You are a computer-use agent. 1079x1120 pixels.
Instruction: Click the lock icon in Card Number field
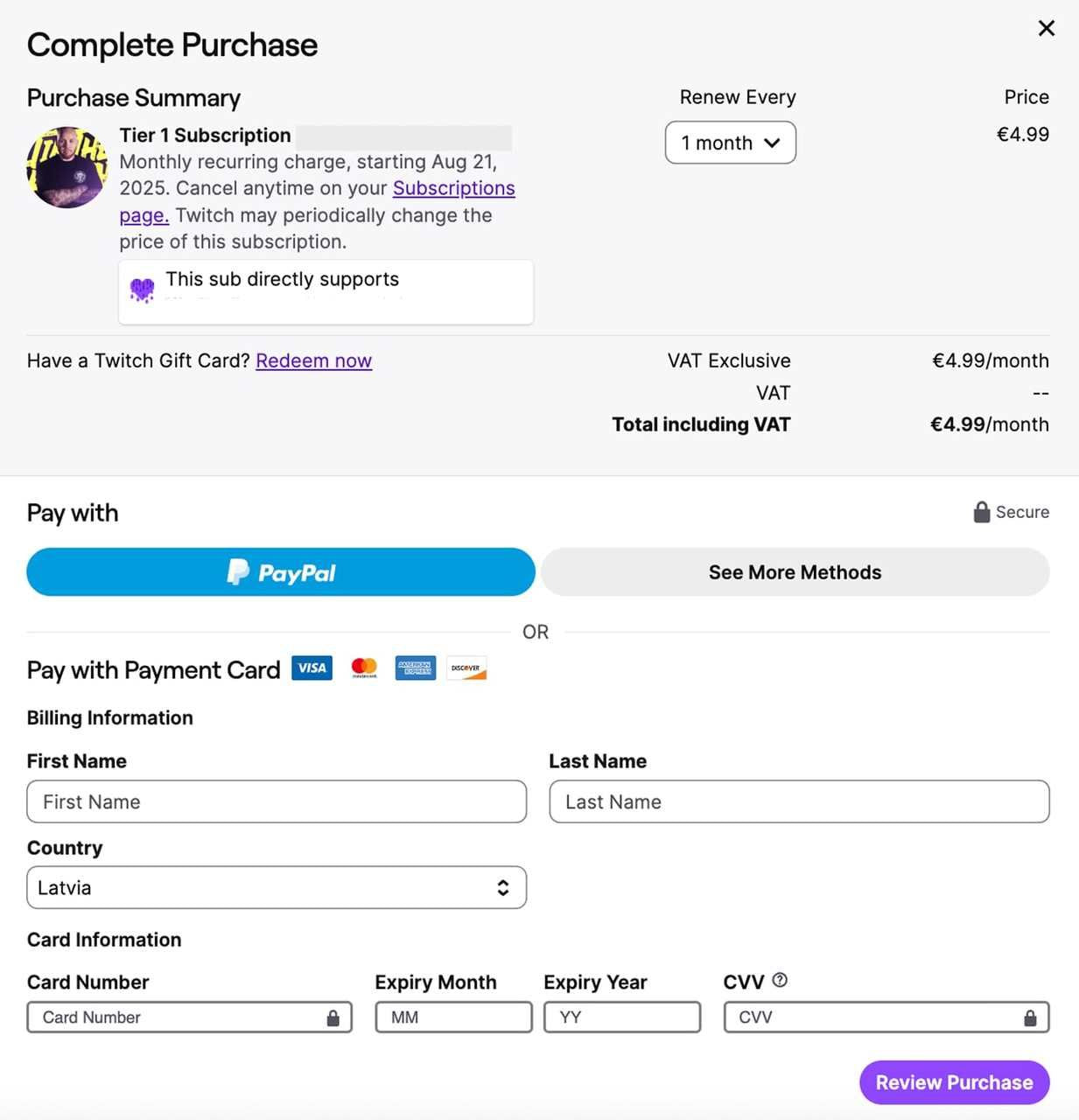point(333,1017)
